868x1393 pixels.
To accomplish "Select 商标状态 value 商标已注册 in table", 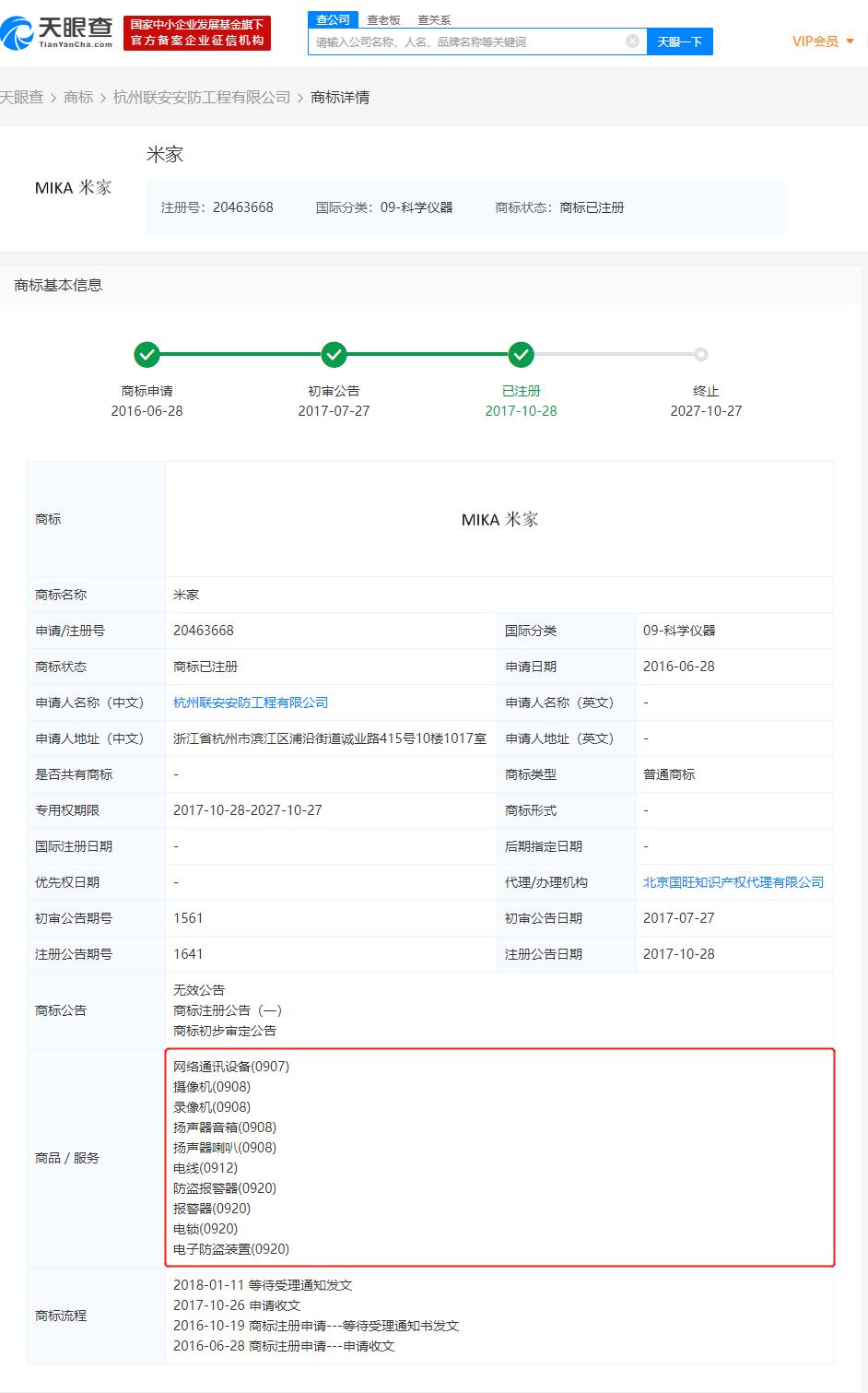I will [x=205, y=667].
